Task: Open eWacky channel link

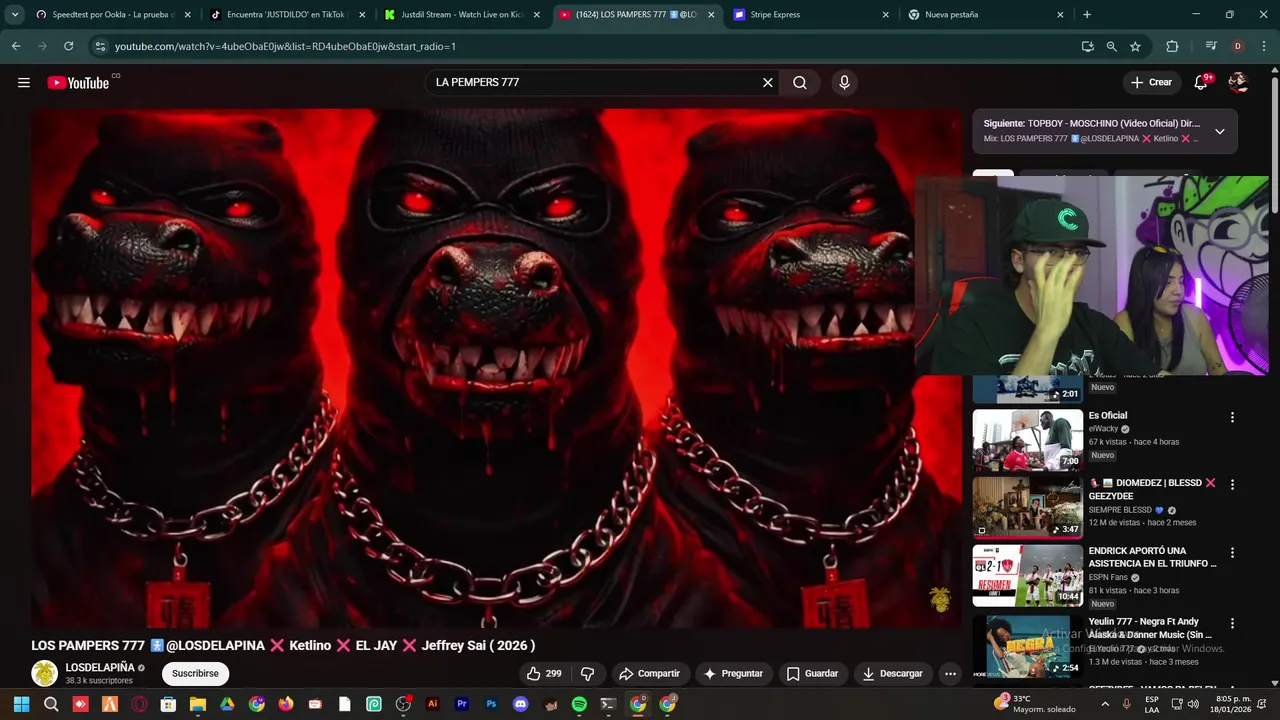Action: point(1103,429)
